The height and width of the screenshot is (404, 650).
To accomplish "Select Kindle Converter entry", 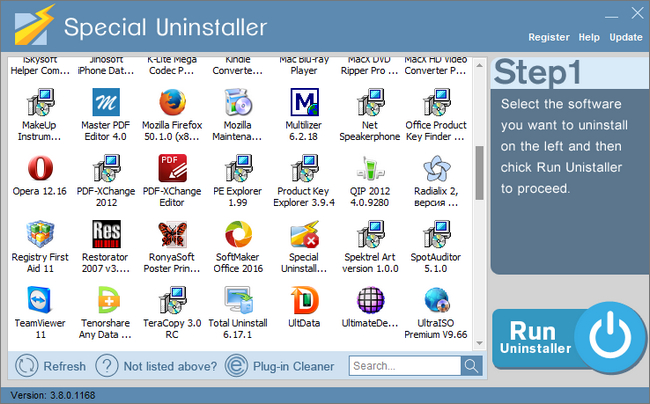I will (x=238, y=66).
